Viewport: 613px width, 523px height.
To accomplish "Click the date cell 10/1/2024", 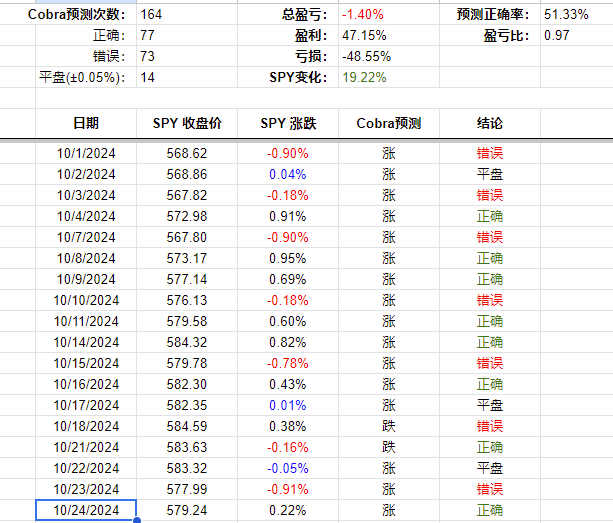I will tap(86, 153).
